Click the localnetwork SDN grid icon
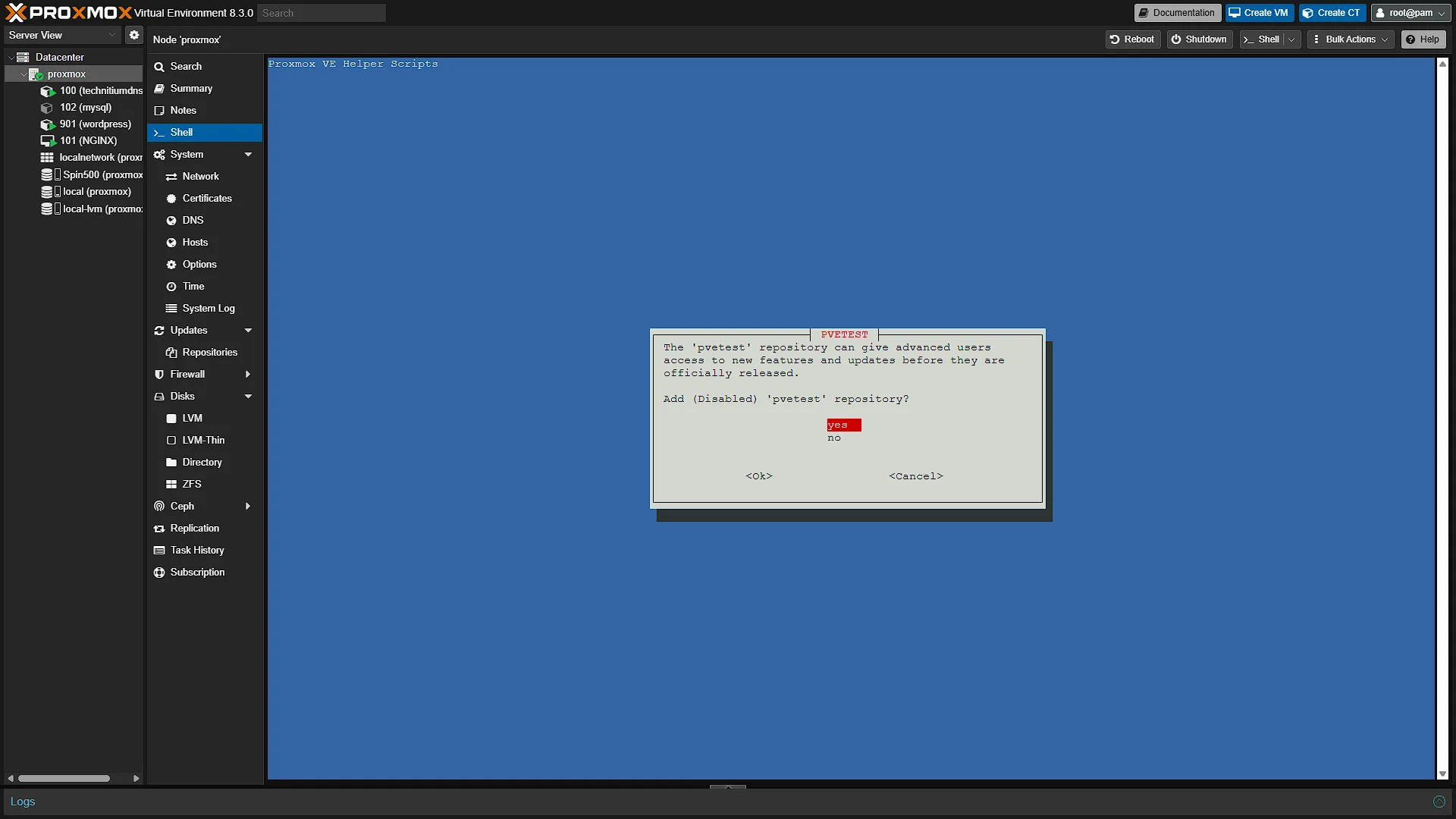This screenshot has width=1456, height=819. pos(47,158)
